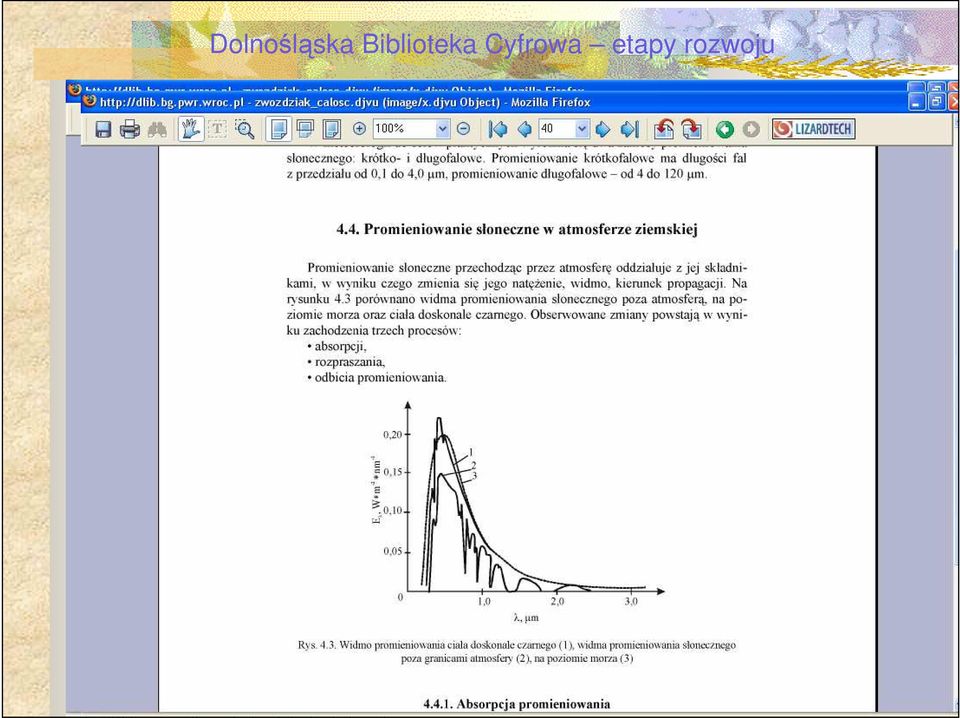Go to the next page
The height and width of the screenshot is (718, 960).
(x=604, y=129)
